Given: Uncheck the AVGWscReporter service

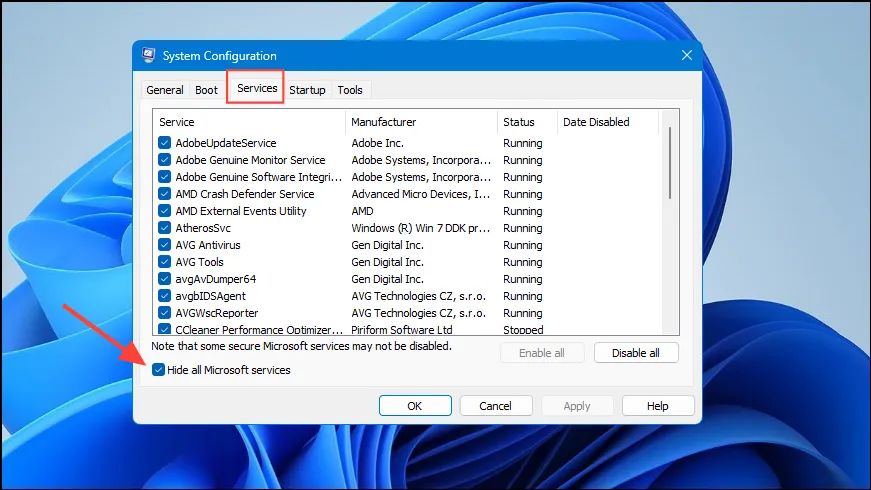Looking at the screenshot, I should click(164, 313).
